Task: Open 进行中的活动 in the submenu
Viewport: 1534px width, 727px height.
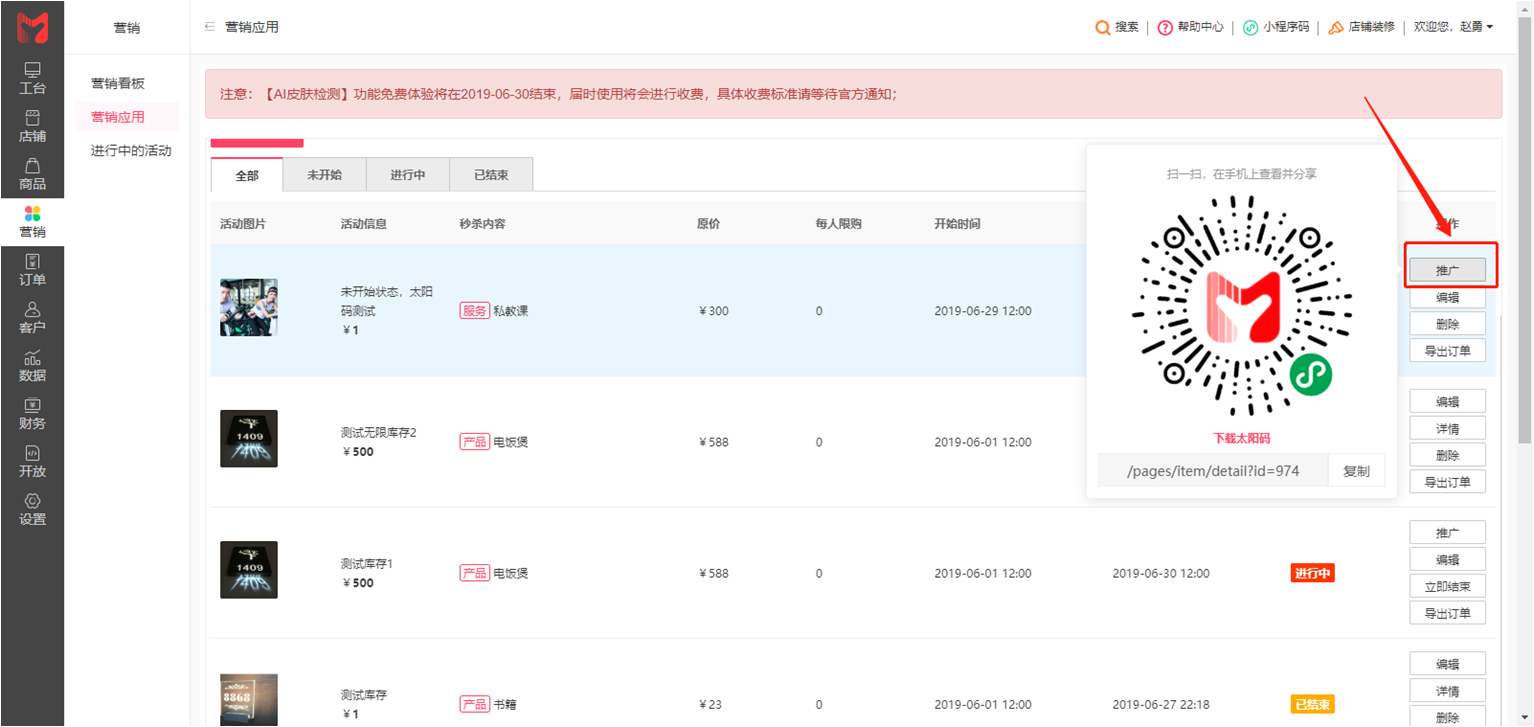Action: coord(131,151)
